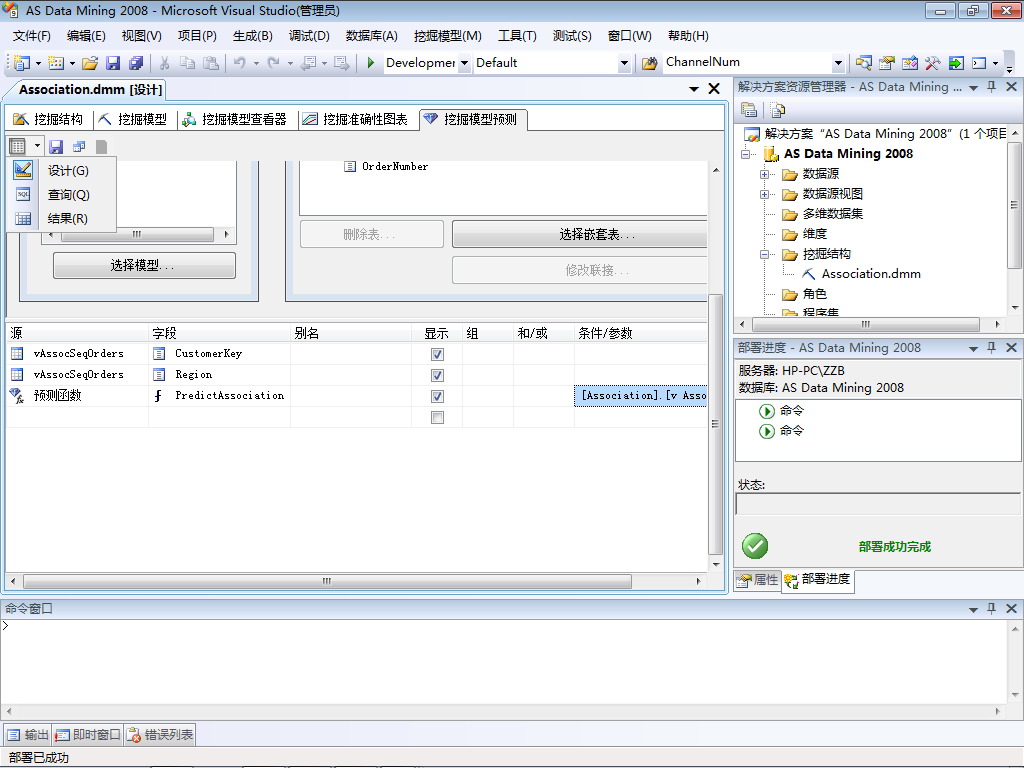Open the Toolbox hammer-wrench icon
1024x768 pixels.
pyautogui.click(x=933, y=63)
